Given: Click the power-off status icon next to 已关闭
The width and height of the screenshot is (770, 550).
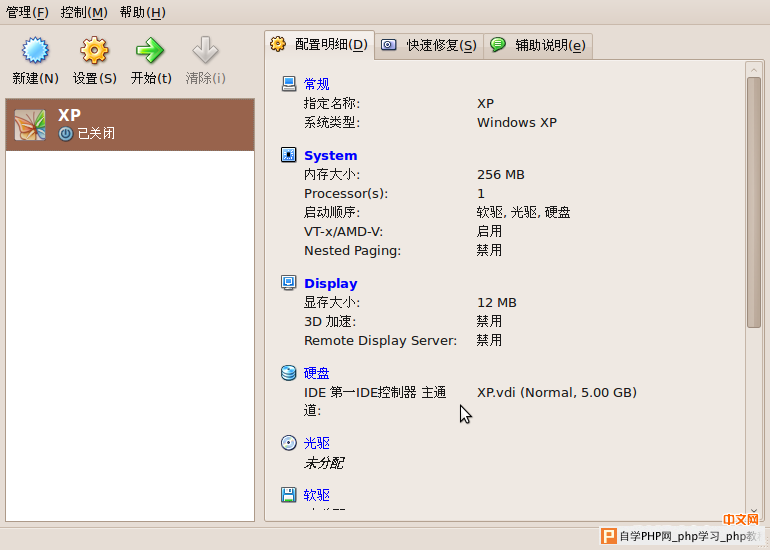Looking at the screenshot, I should tap(66, 134).
